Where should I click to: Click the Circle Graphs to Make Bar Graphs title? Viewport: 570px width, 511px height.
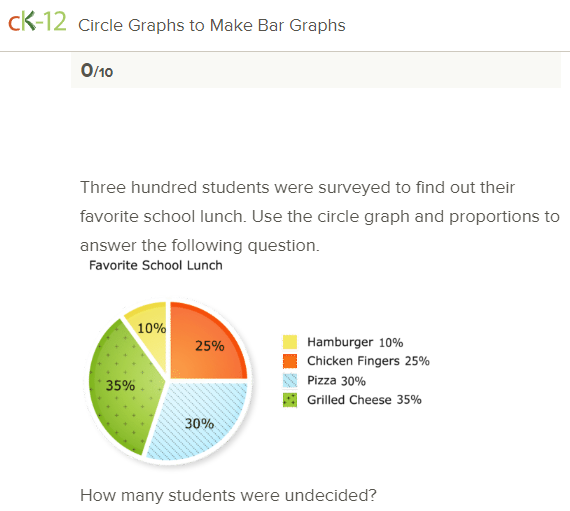click(x=212, y=25)
